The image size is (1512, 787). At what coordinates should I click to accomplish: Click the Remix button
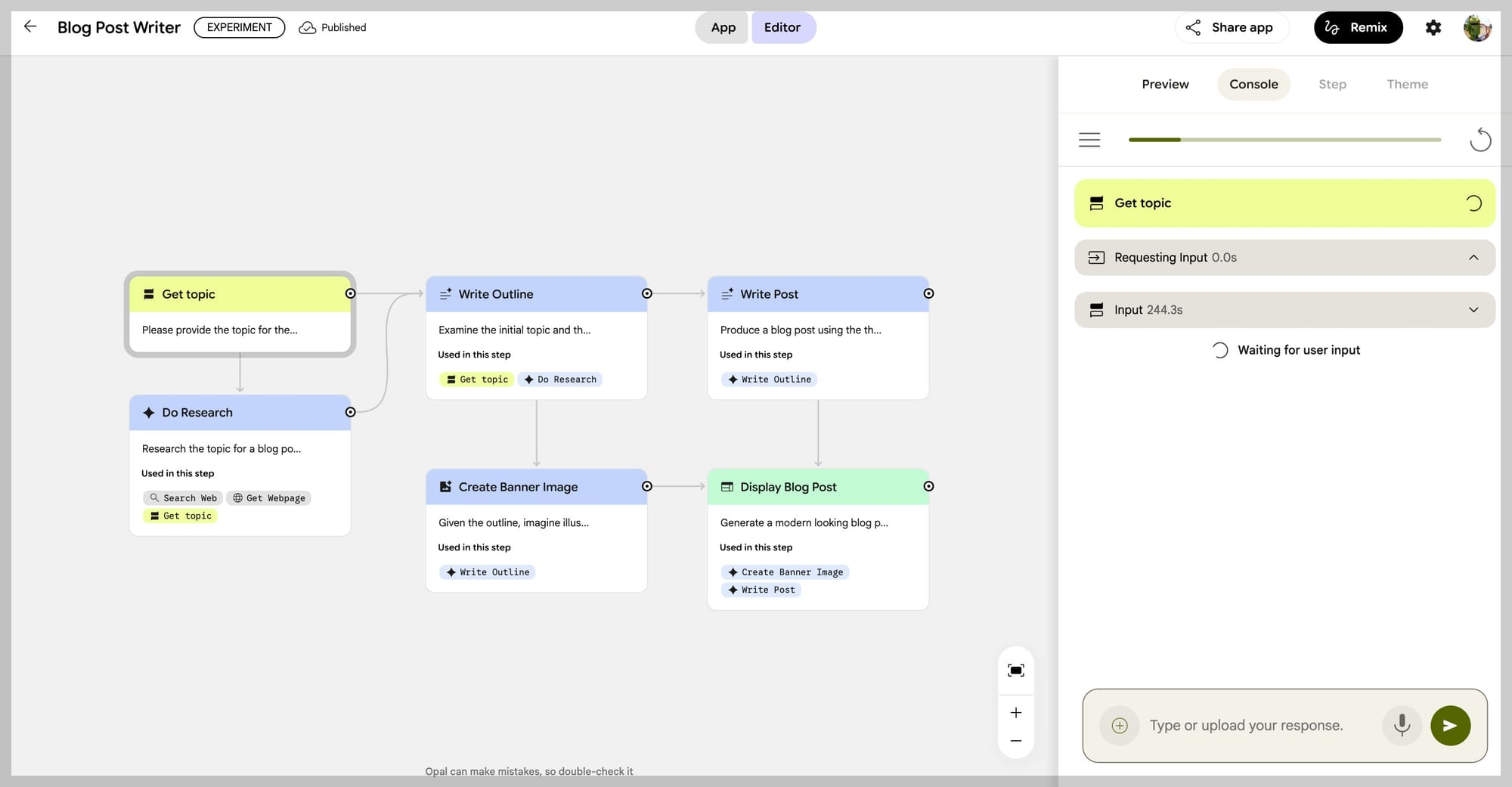click(1358, 28)
